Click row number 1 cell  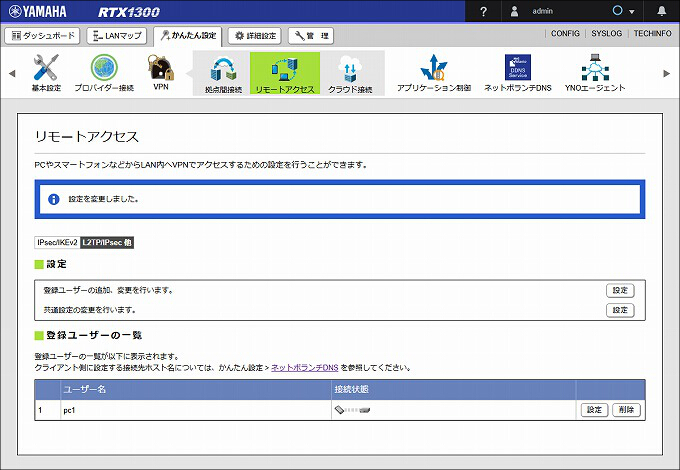coord(48,410)
